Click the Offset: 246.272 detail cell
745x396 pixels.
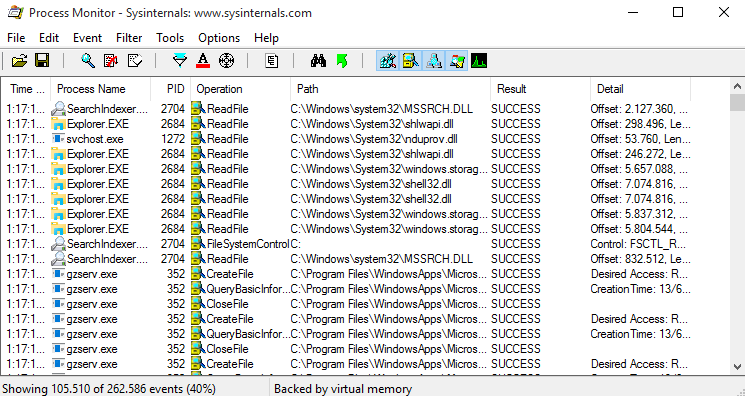[x=640, y=154]
